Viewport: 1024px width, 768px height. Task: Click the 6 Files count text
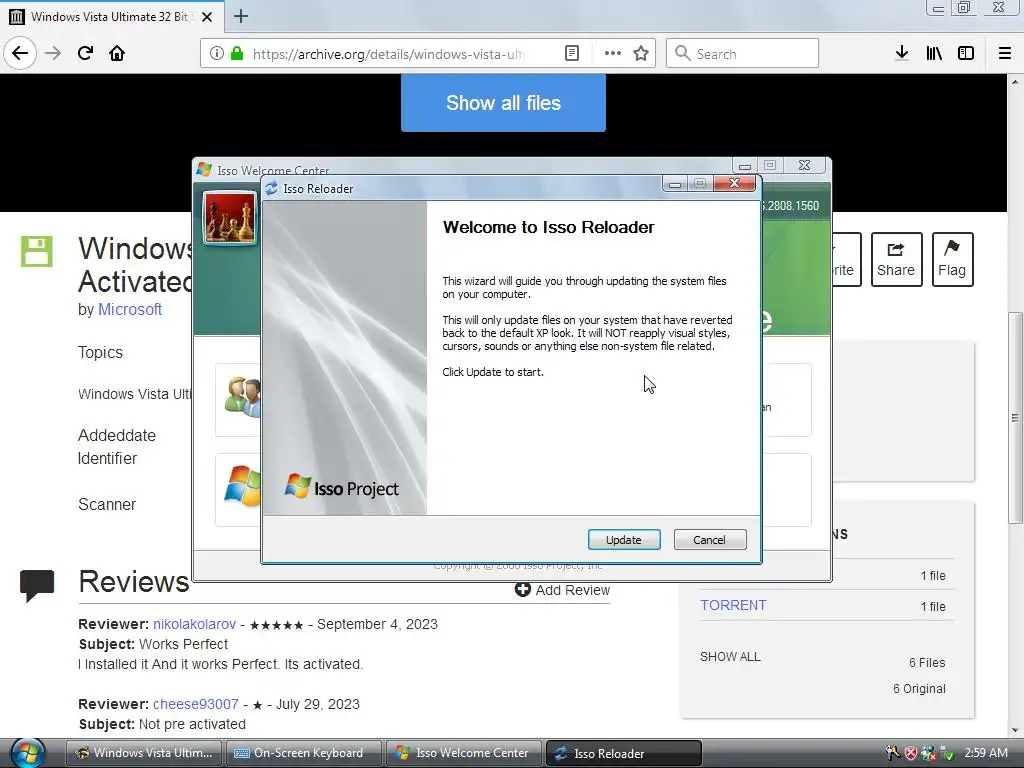[x=927, y=663]
